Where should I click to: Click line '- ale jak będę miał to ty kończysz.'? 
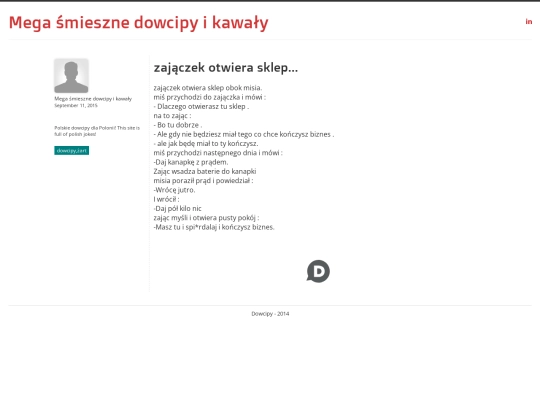tap(206, 144)
